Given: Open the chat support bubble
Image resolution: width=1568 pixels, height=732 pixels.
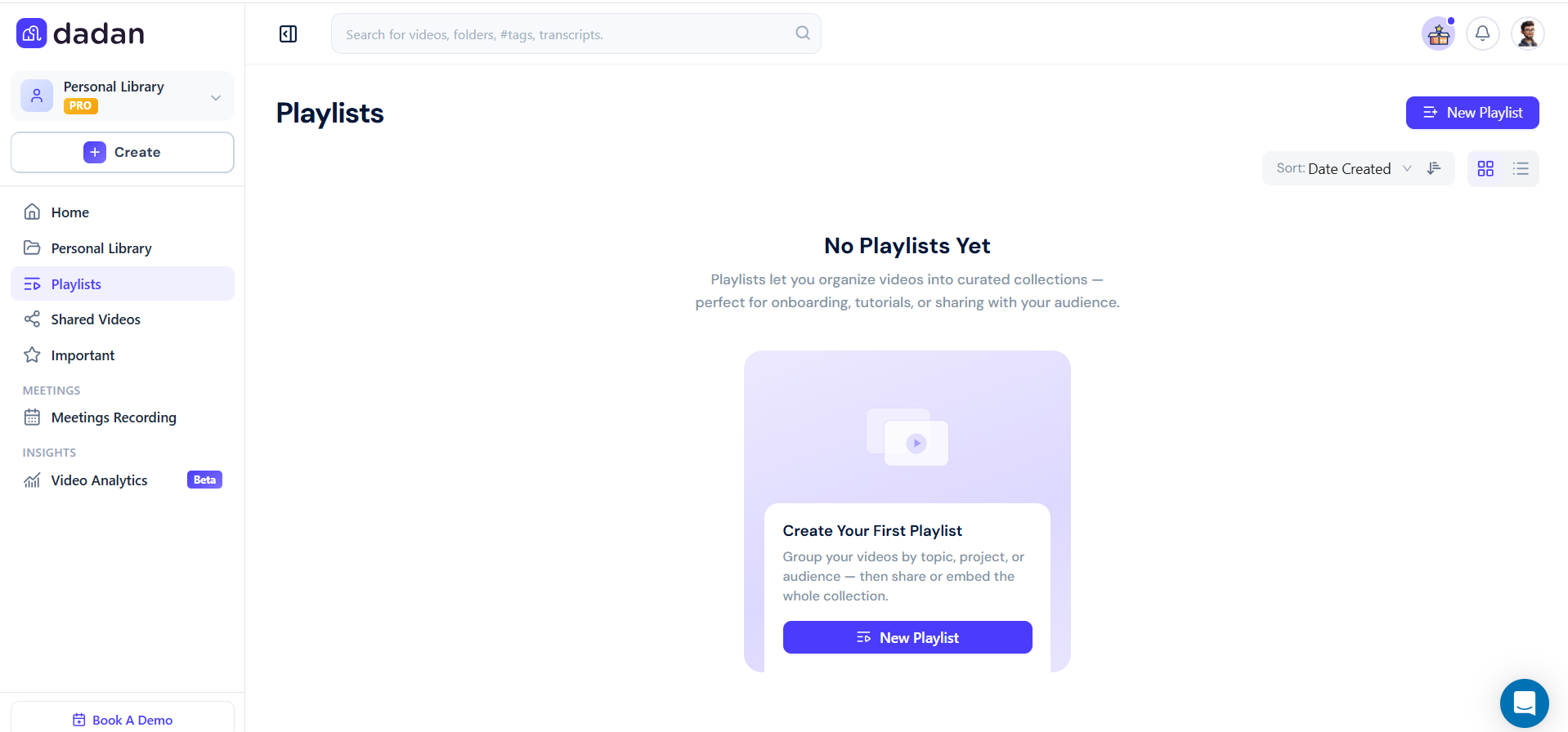Looking at the screenshot, I should 1524,703.
